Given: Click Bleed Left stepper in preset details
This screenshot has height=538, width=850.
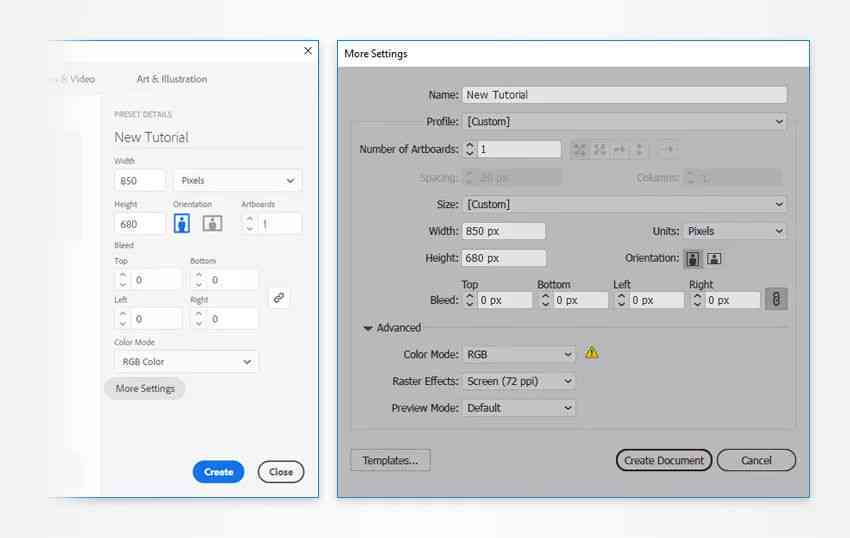Looking at the screenshot, I should pos(123,319).
